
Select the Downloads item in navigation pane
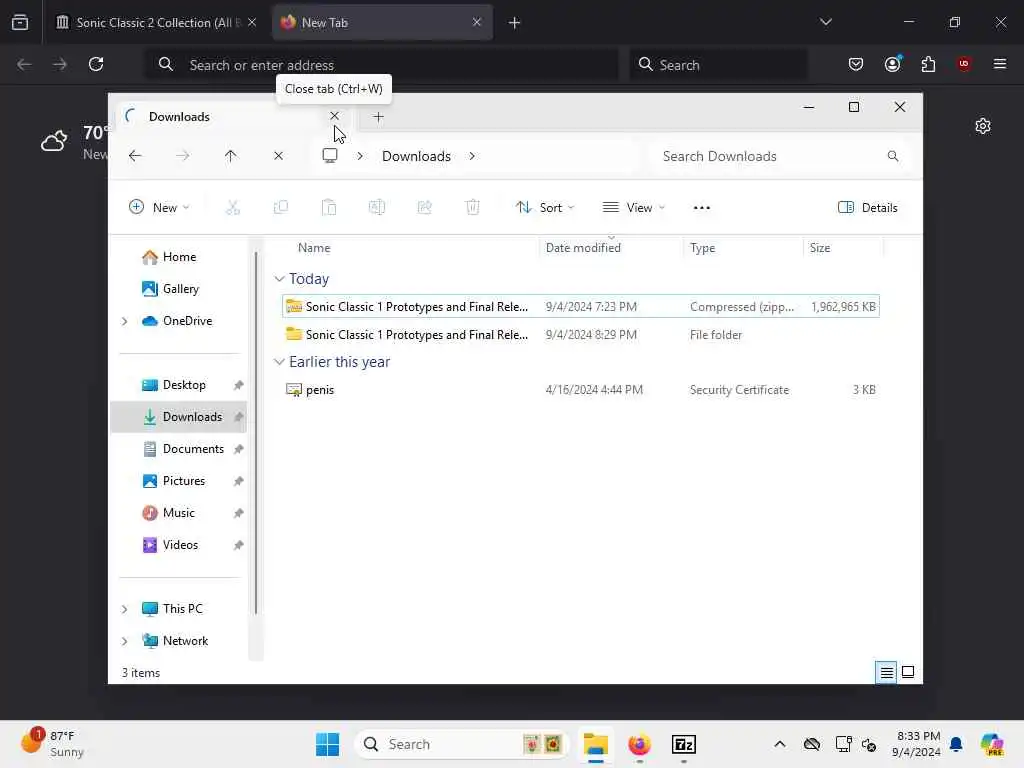[x=179, y=417]
